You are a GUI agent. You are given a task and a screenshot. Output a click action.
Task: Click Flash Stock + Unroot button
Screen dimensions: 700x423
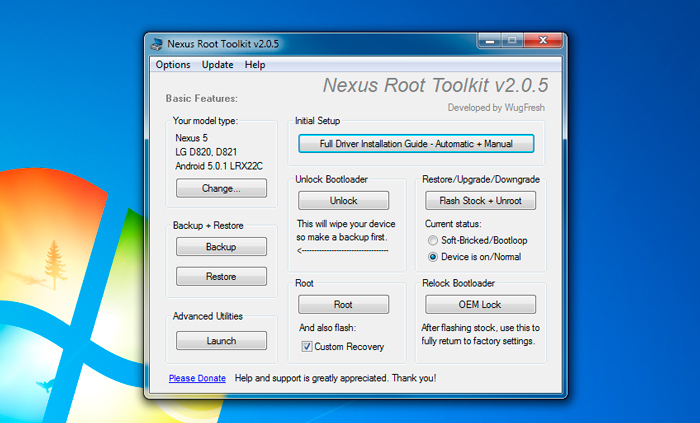[x=480, y=201]
